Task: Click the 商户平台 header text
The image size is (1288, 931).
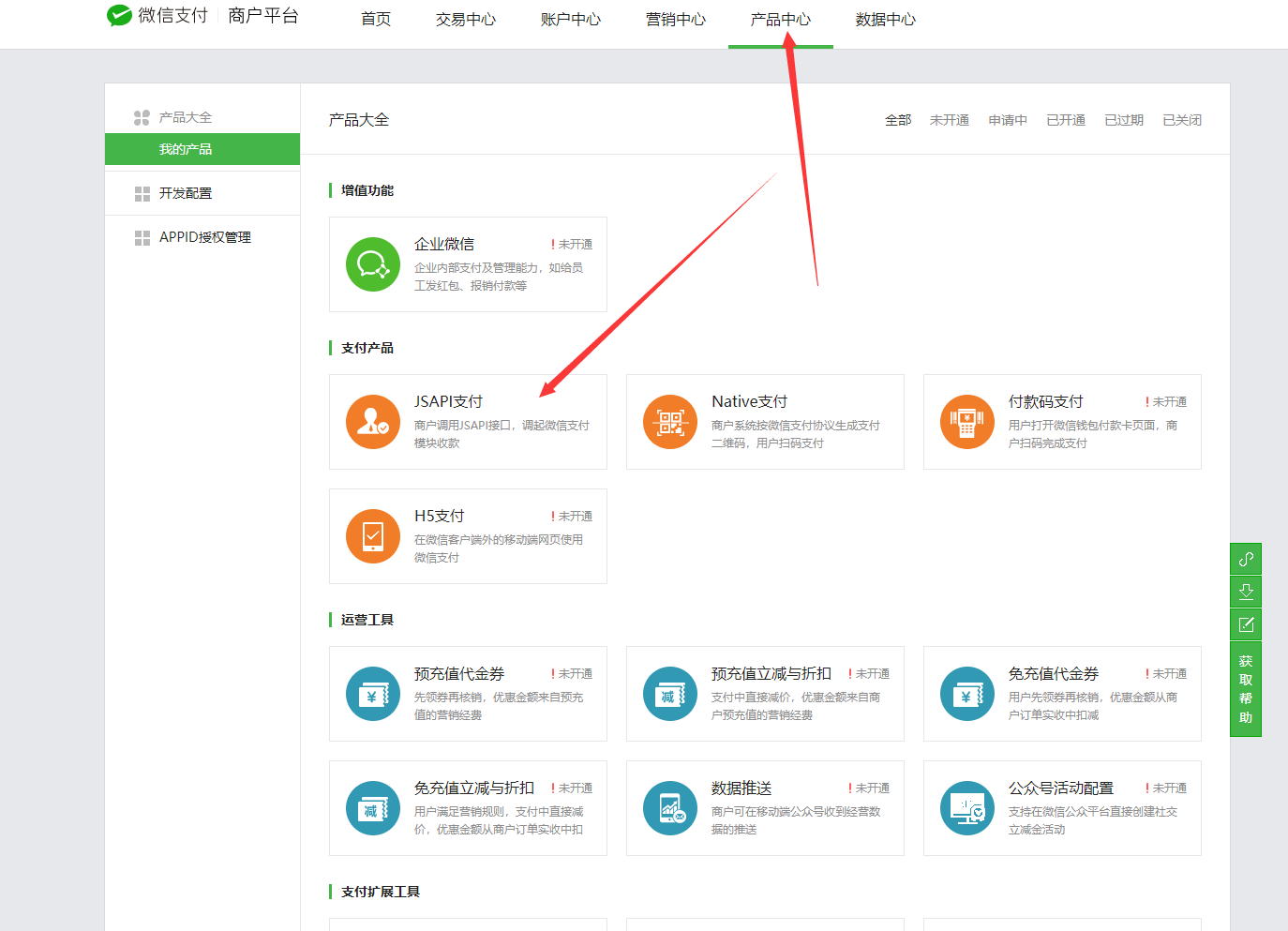Action: coord(263,15)
